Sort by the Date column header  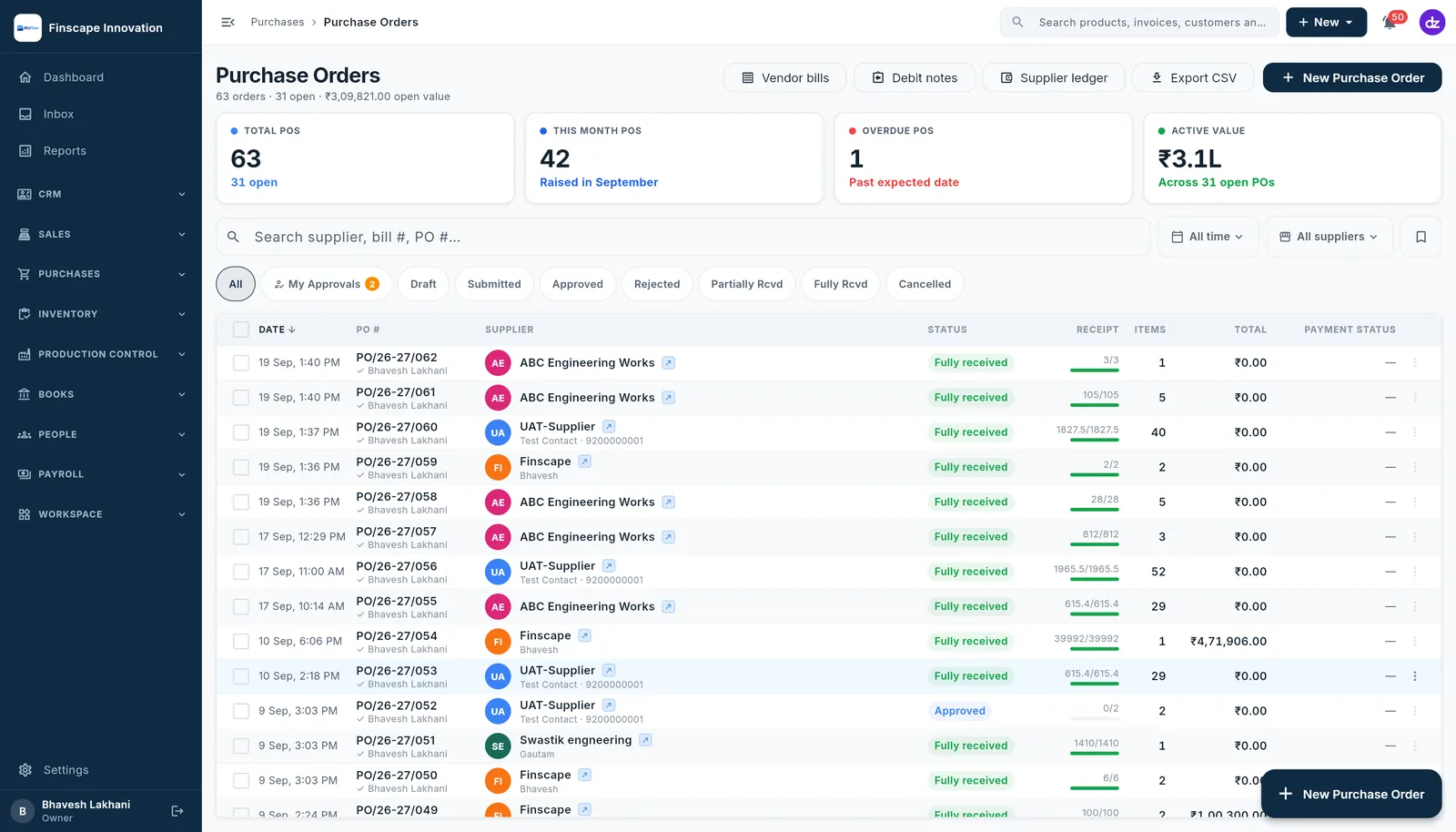[277, 330]
